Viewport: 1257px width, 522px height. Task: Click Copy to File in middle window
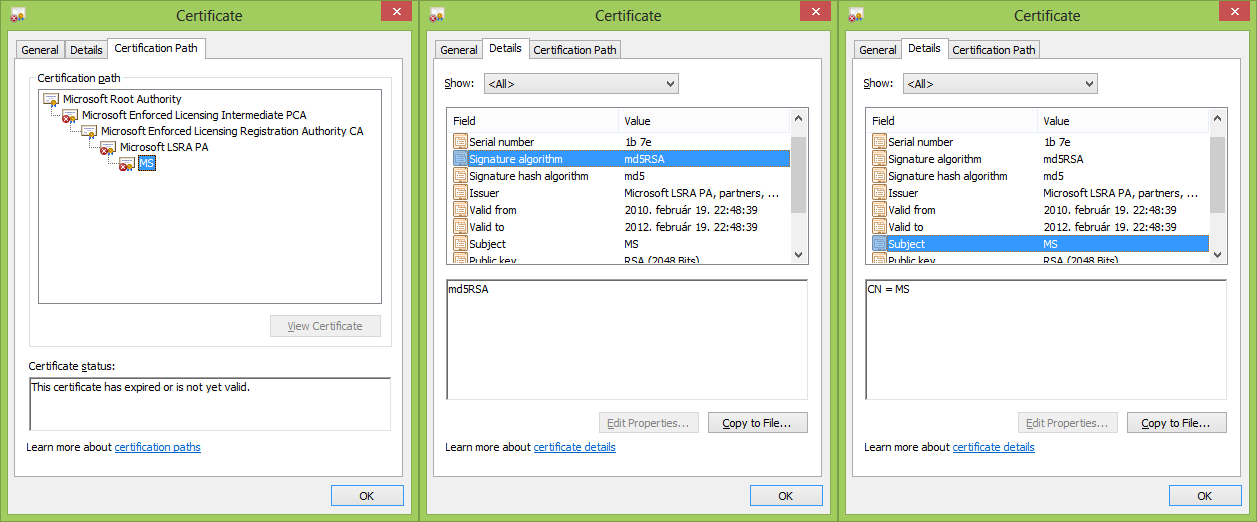point(757,423)
